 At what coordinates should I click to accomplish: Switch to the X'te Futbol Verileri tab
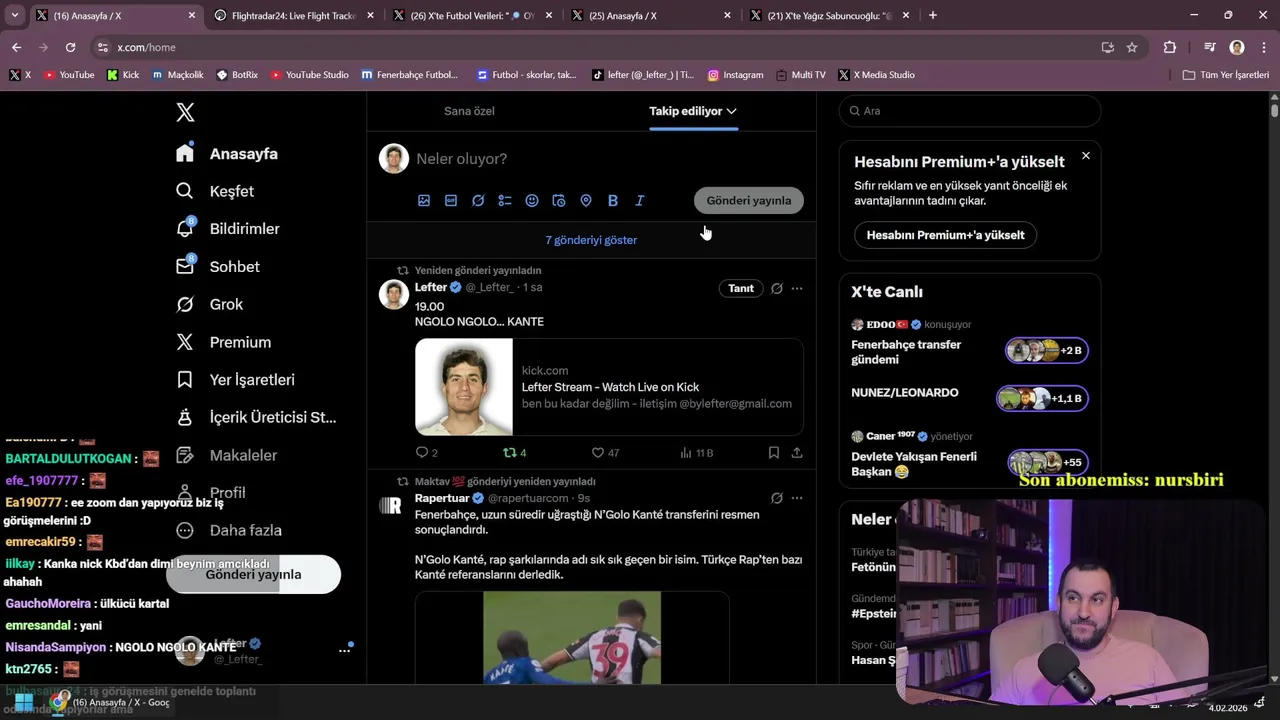click(x=472, y=15)
